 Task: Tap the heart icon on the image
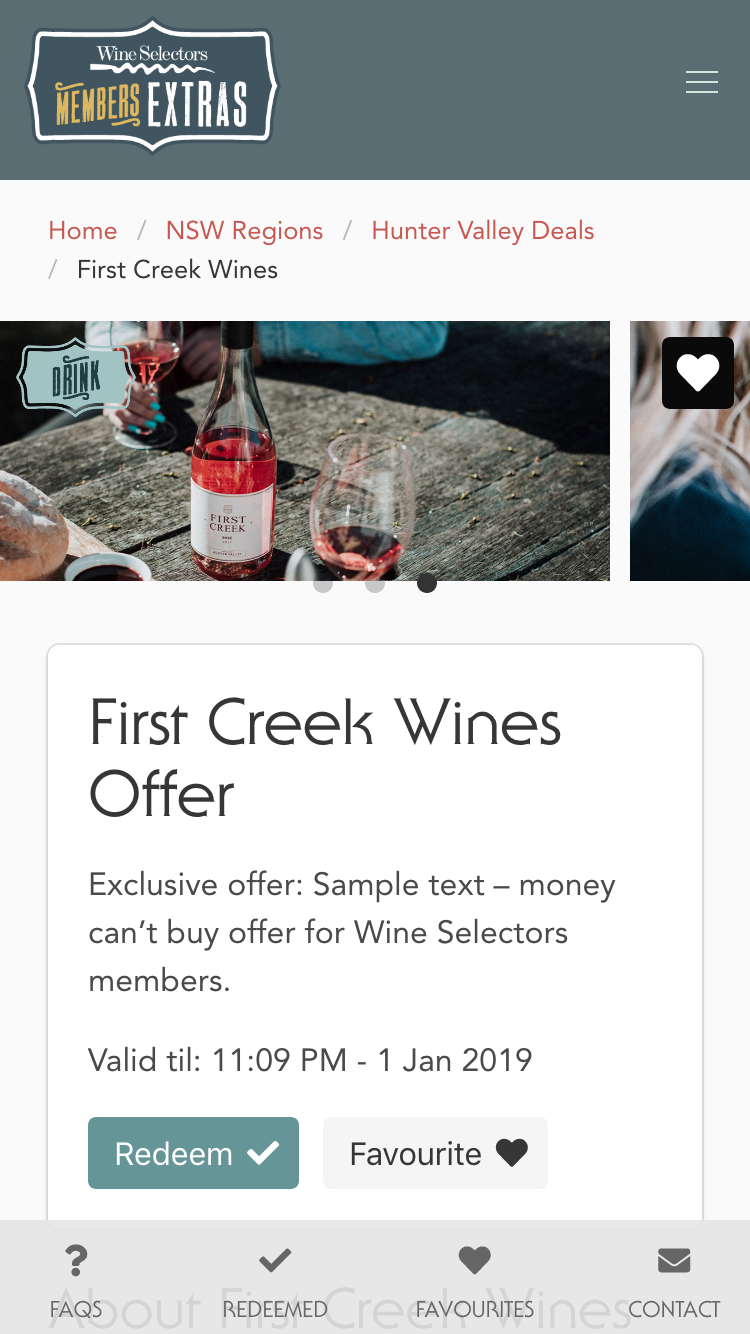coord(697,373)
